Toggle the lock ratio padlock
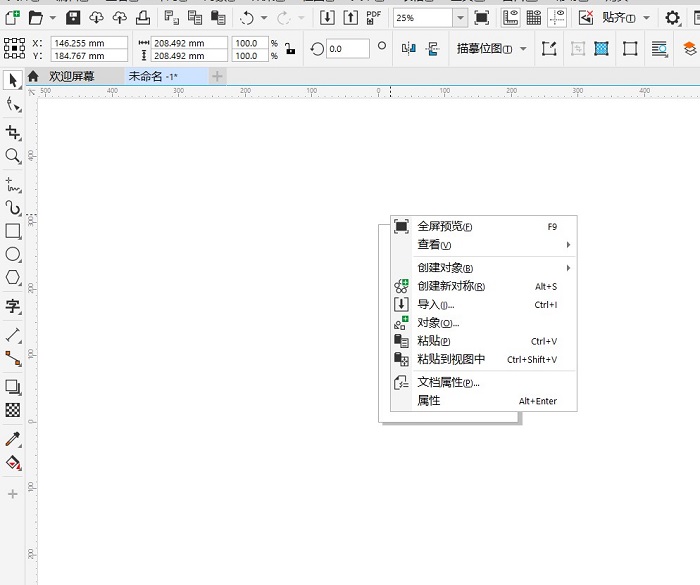Image resolution: width=700 pixels, height=585 pixels. pyautogui.click(x=290, y=49)
